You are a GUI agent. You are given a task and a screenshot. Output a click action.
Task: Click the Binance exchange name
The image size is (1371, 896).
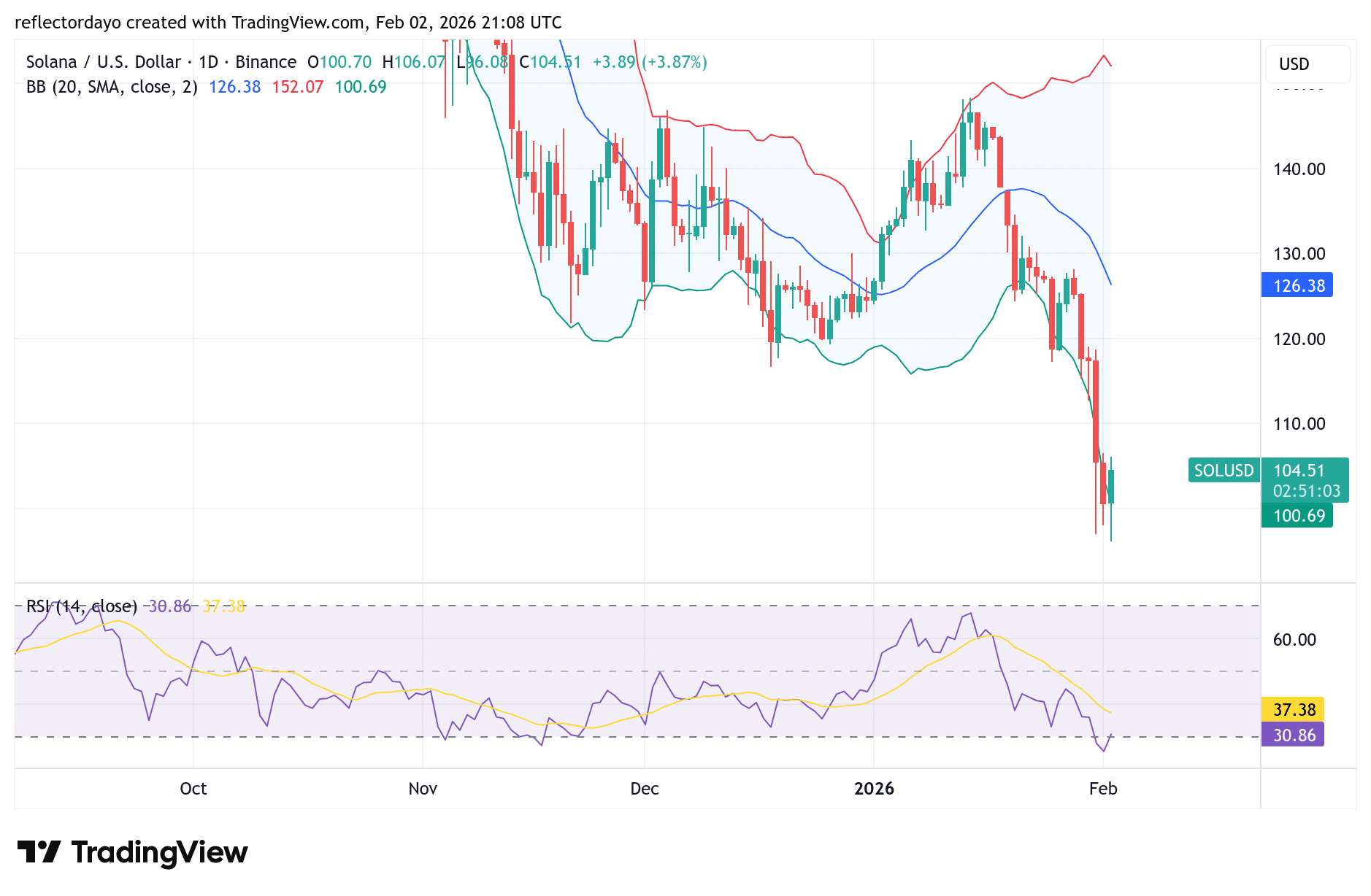tap(266, 62)
